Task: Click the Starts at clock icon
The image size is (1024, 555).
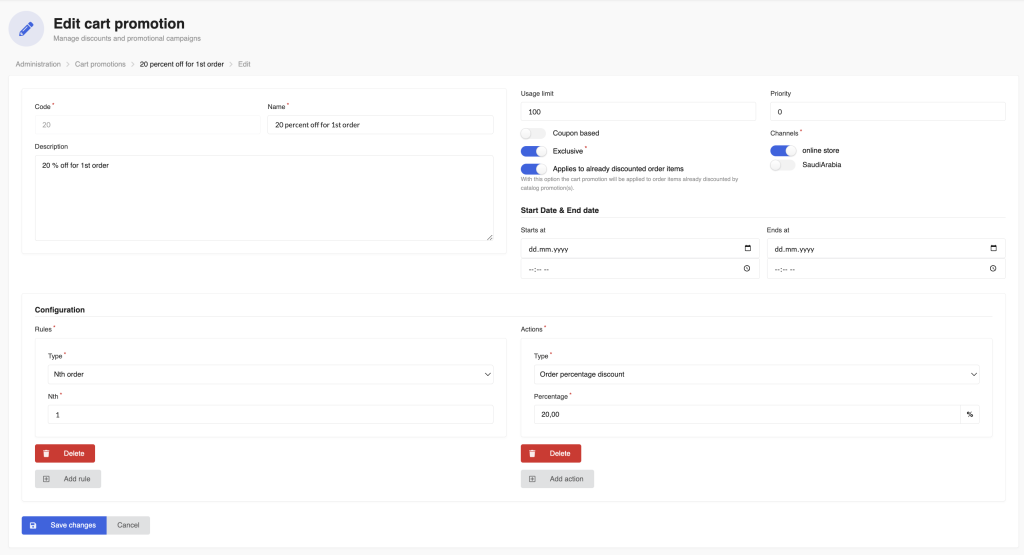Action: [747, 268]
